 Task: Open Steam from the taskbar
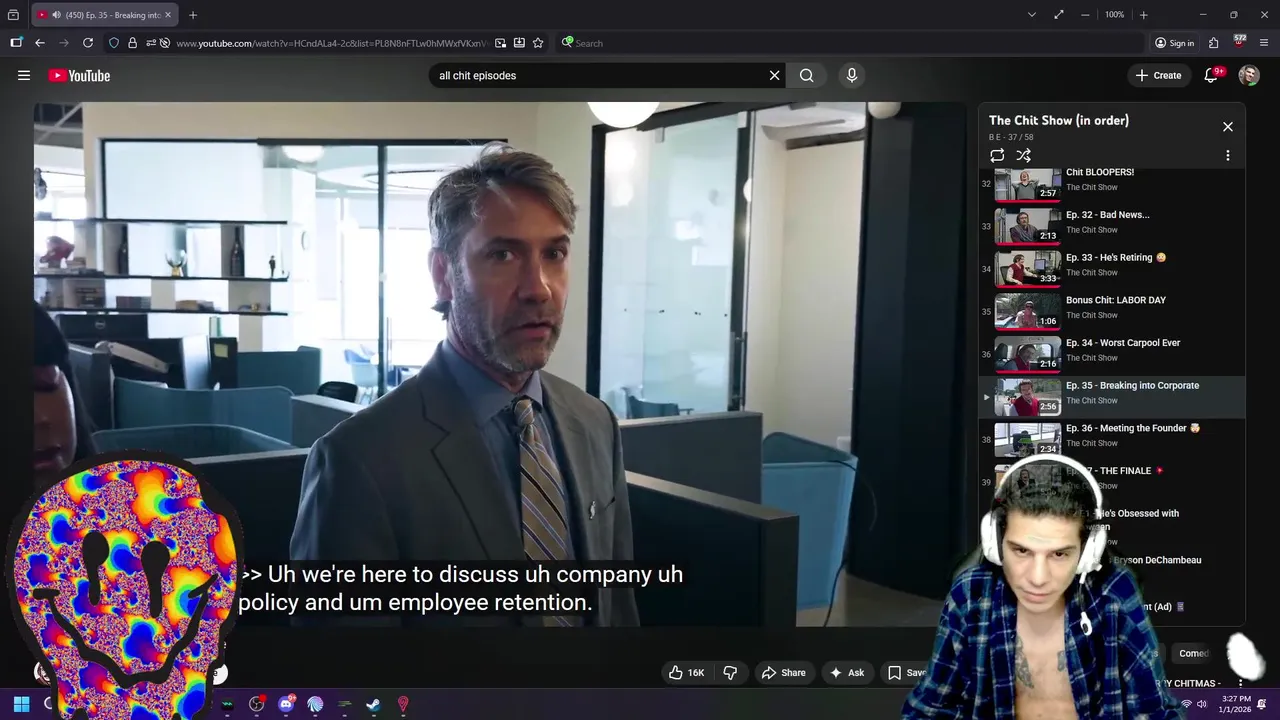[373, 704]
